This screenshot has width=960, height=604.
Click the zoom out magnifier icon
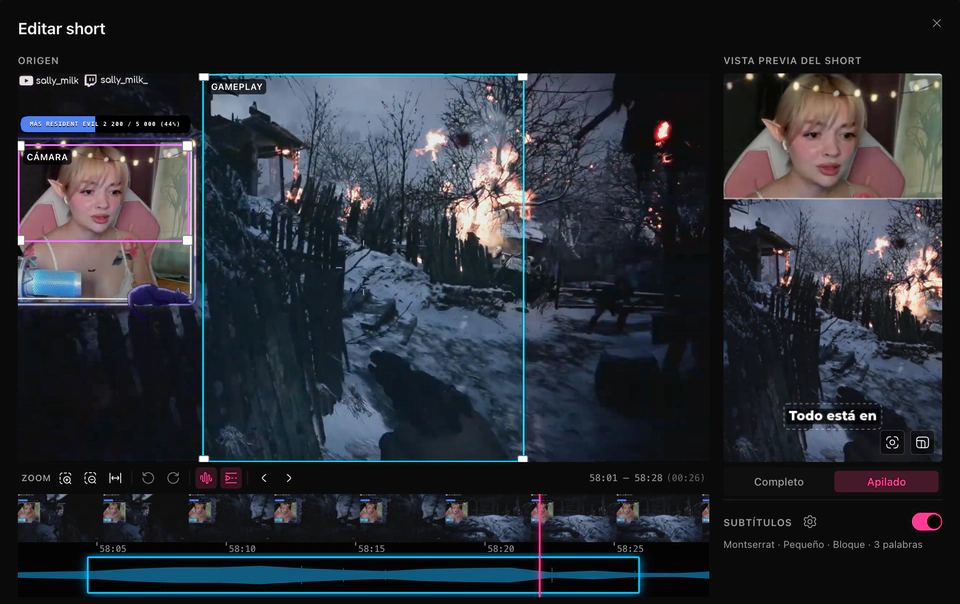[90, 479]
